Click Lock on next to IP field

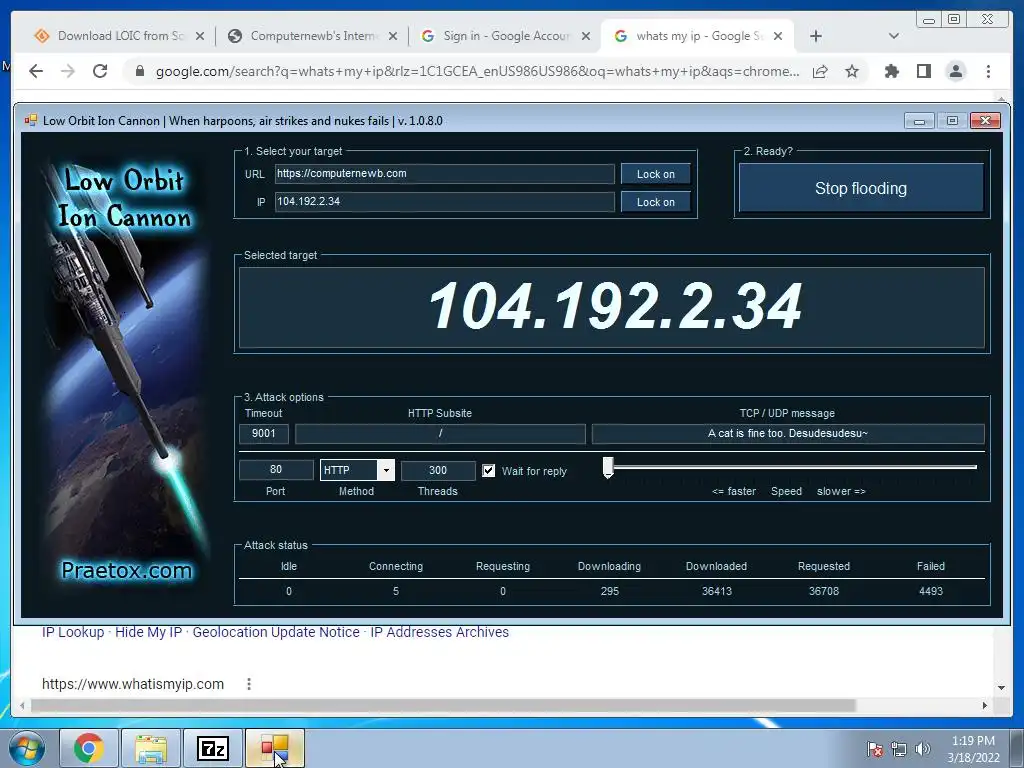point(655,202)
